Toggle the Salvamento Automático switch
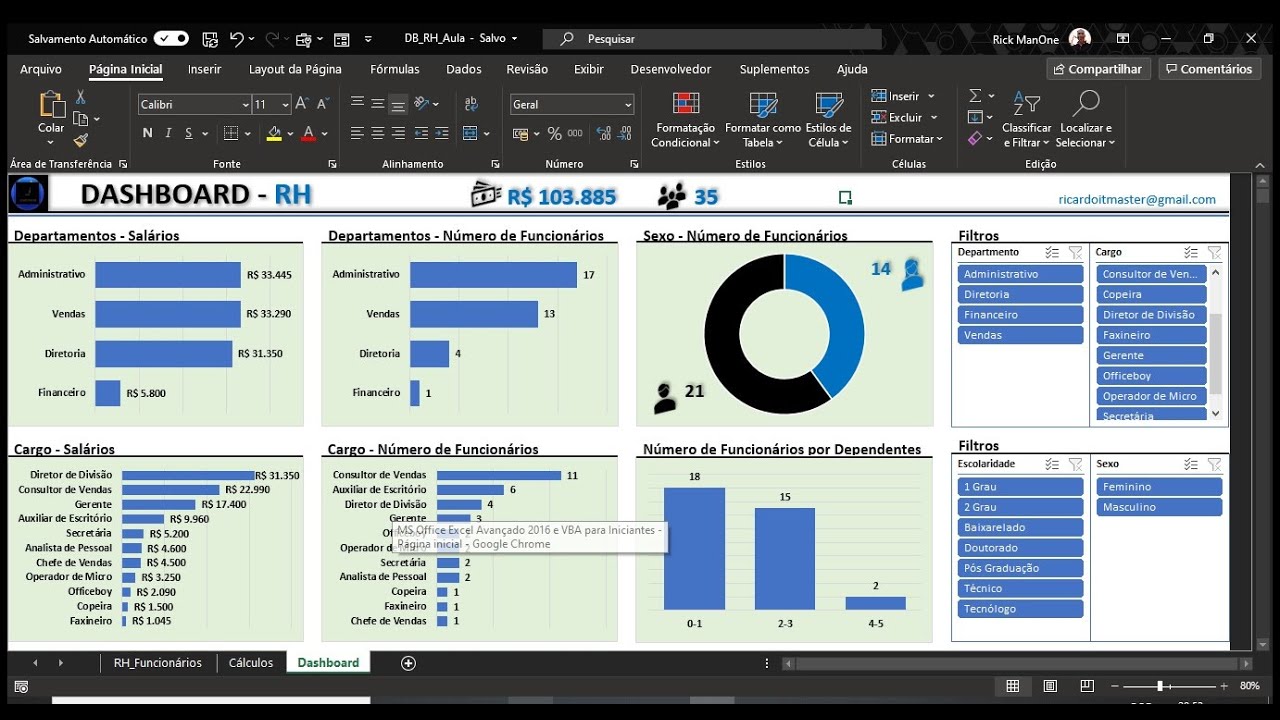 (171, 39)
